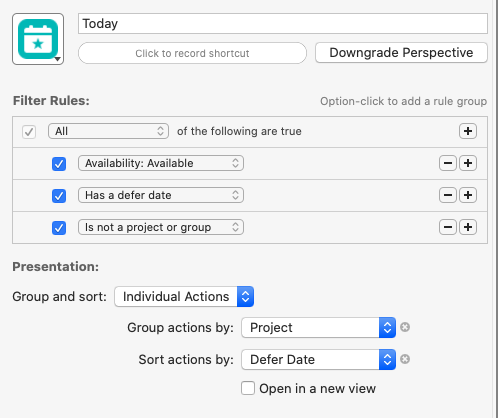Disable Is not a project or group checkbox
This screenshot has height=418, width=498.
[x=59, y=228]
